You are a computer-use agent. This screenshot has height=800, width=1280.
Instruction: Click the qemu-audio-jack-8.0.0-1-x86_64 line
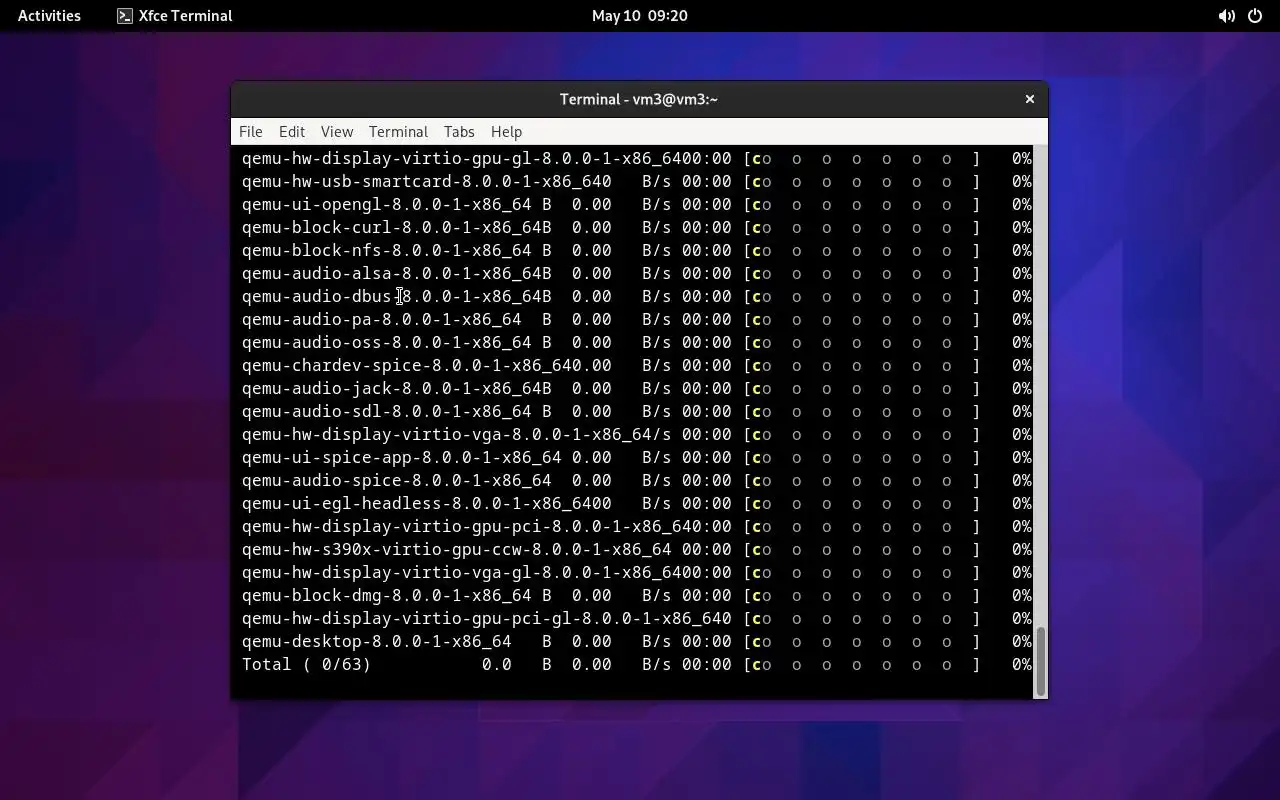tap(636, 389)
